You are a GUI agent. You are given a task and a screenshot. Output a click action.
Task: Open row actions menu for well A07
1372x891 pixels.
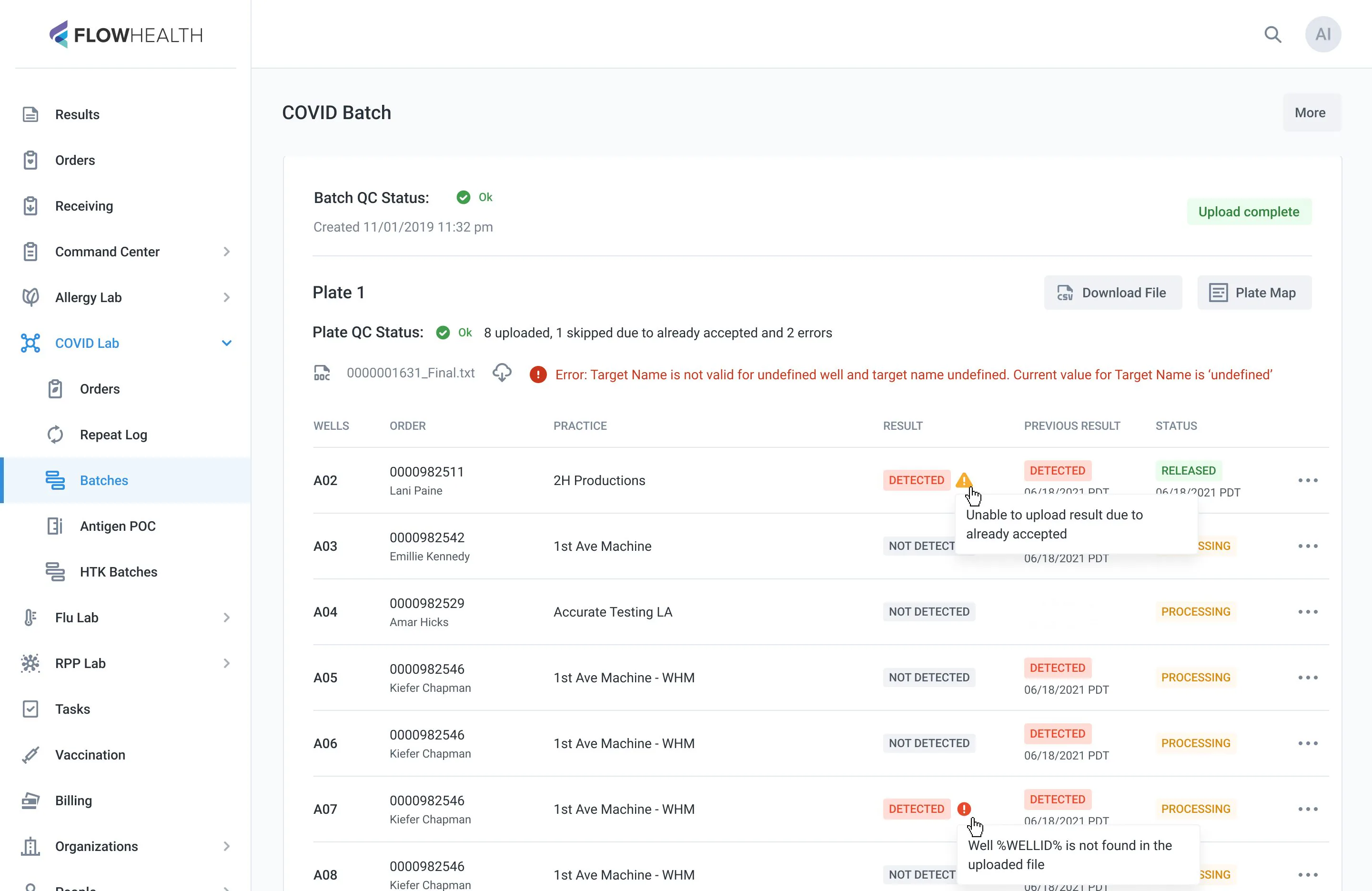[1308, 809]
